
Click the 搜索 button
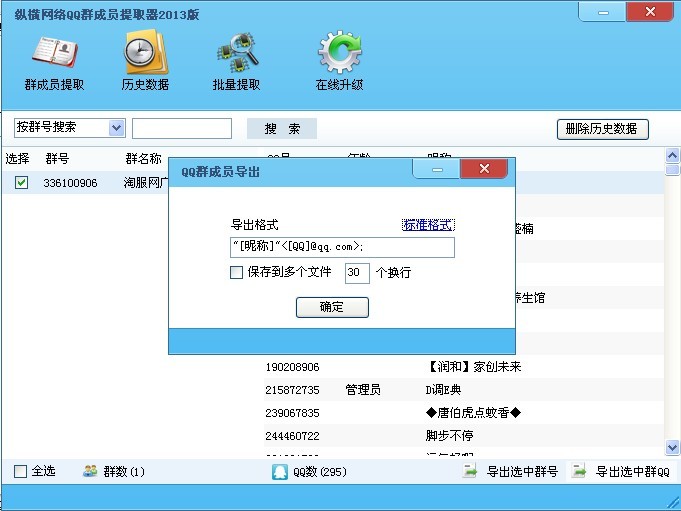(x=282, y=129)
